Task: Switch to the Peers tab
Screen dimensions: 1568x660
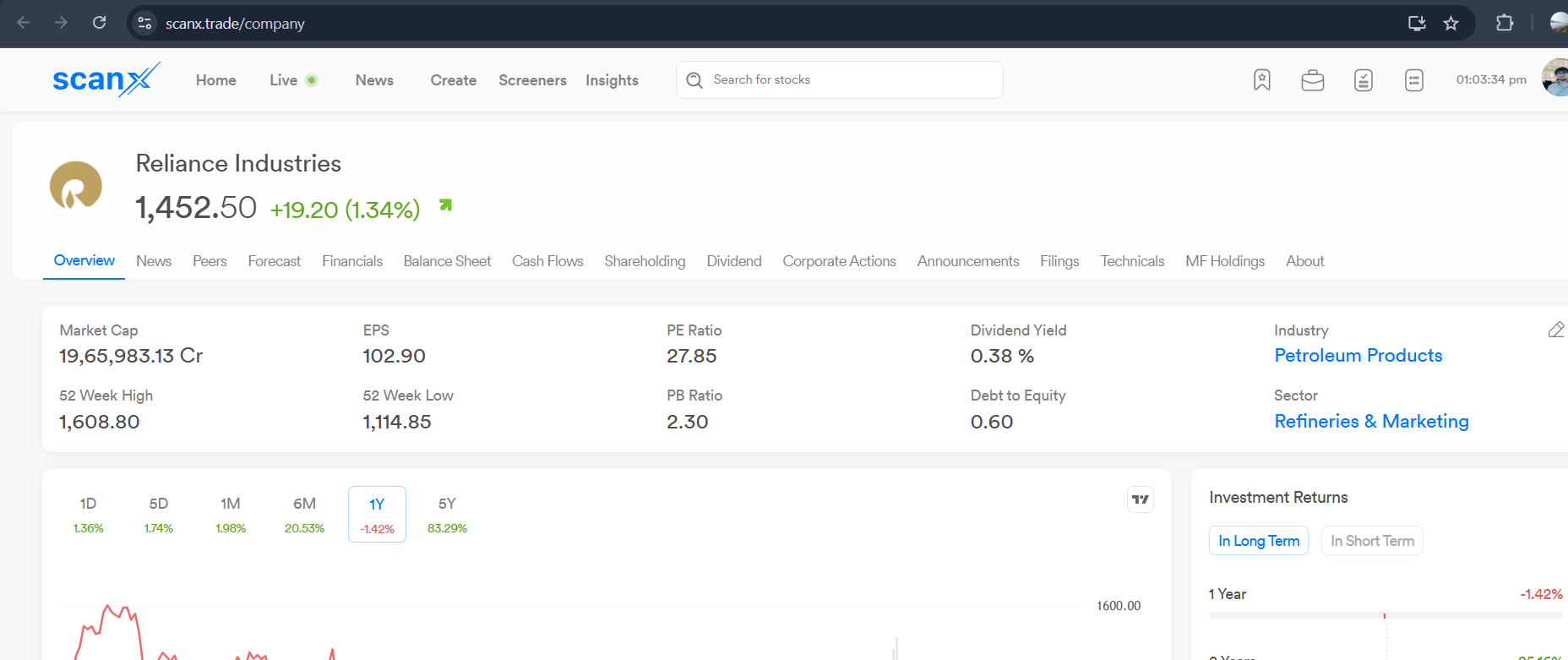Action: coord(210,261)
